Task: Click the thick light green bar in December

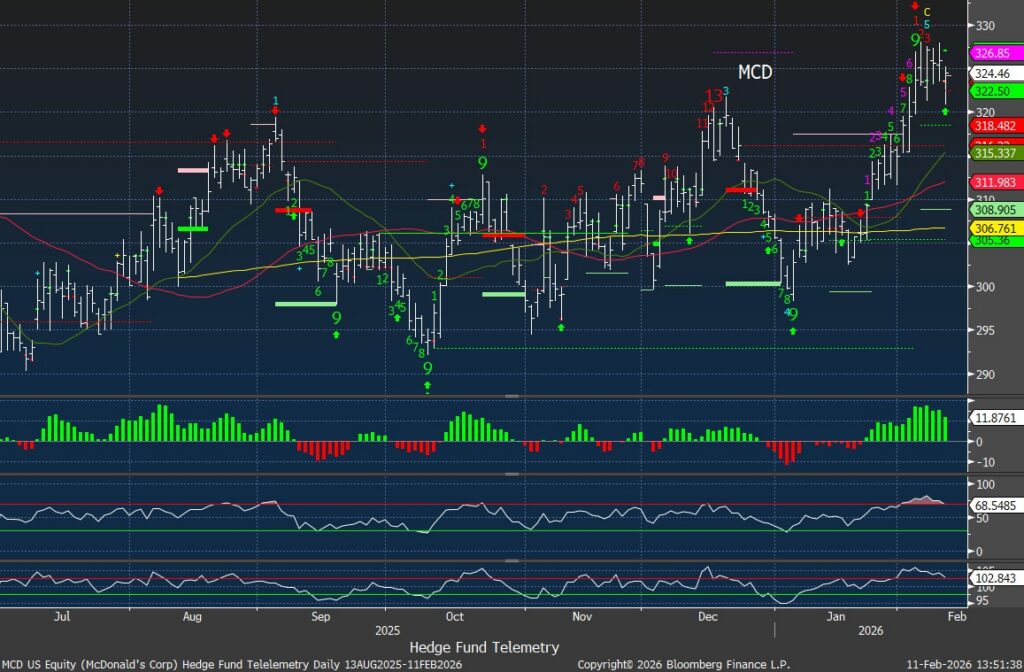Action: pyautogui.click(x=745, y=284)
